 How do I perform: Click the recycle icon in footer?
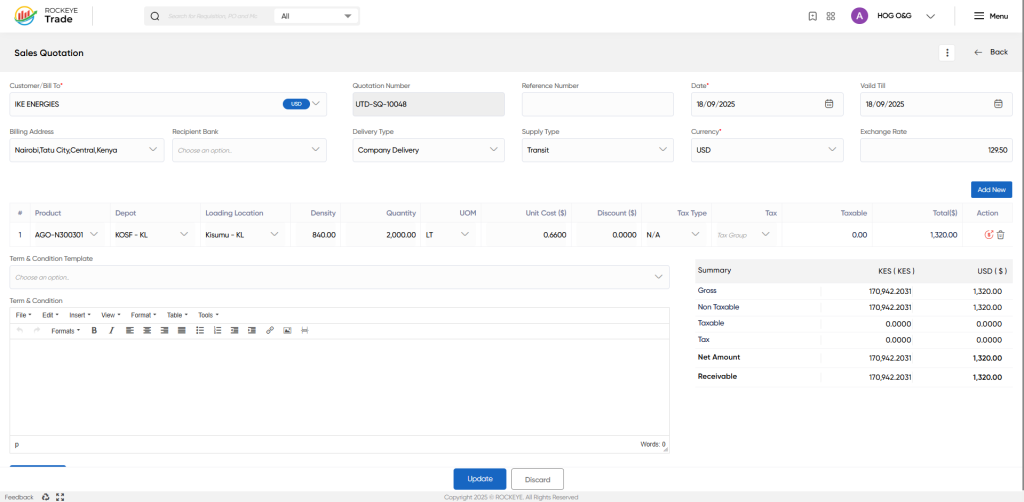(46, 497)
